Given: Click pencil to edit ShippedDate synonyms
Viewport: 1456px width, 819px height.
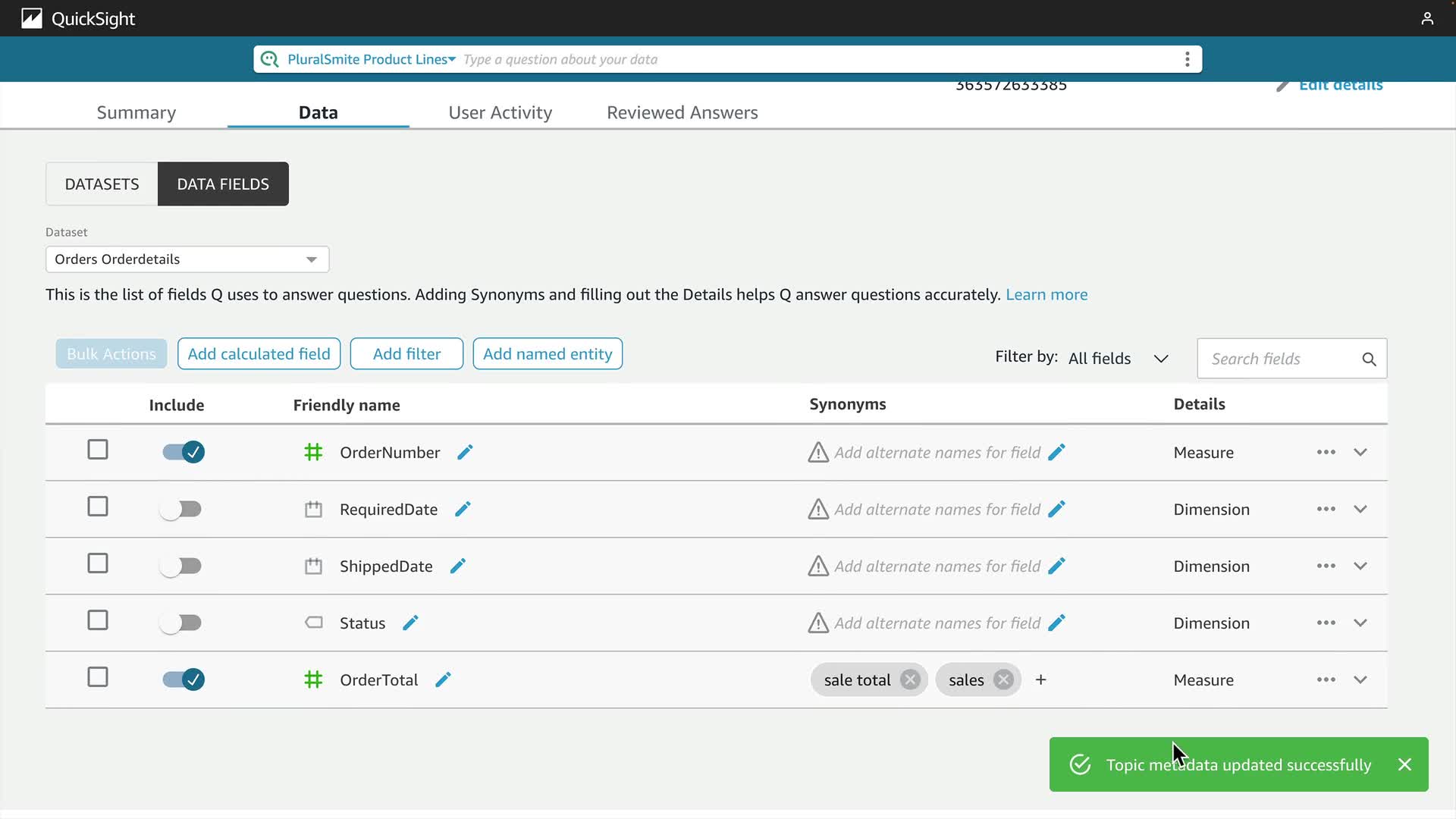Looking at the screenshot, I should point(1056,566).
